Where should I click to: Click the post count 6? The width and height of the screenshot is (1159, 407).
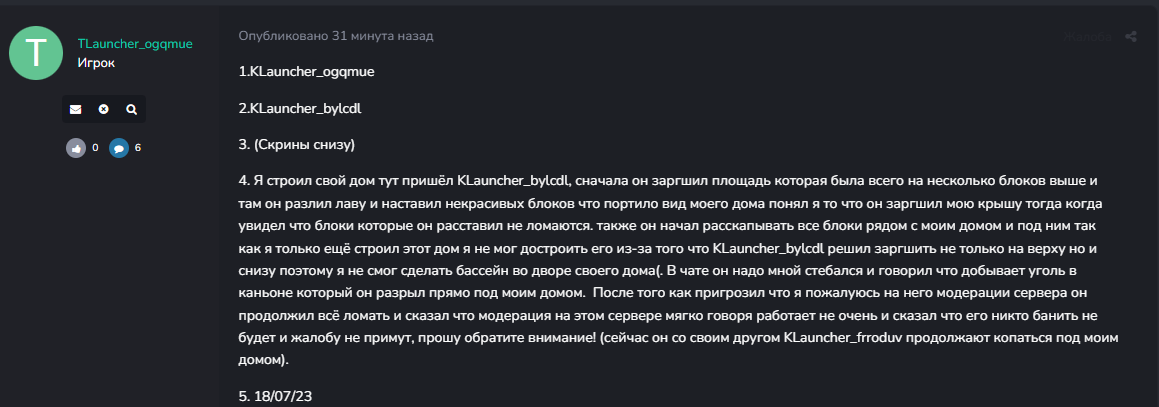[x=137, y=148]
